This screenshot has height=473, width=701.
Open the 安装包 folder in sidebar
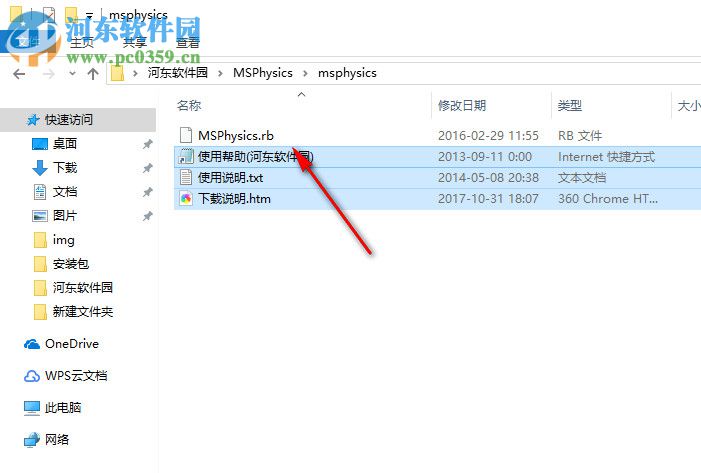point(71,264)
